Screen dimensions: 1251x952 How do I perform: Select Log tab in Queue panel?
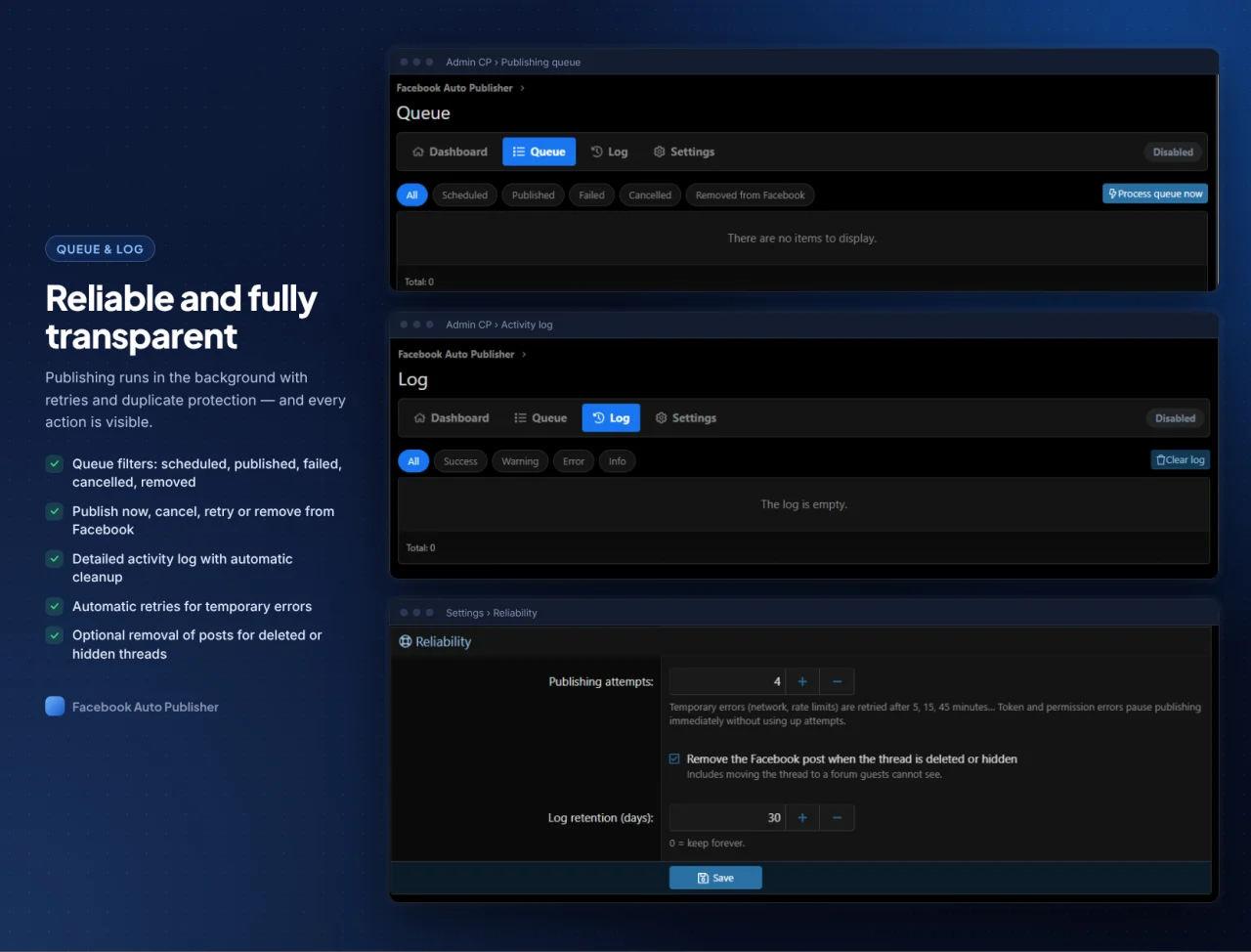pos(610,151)
